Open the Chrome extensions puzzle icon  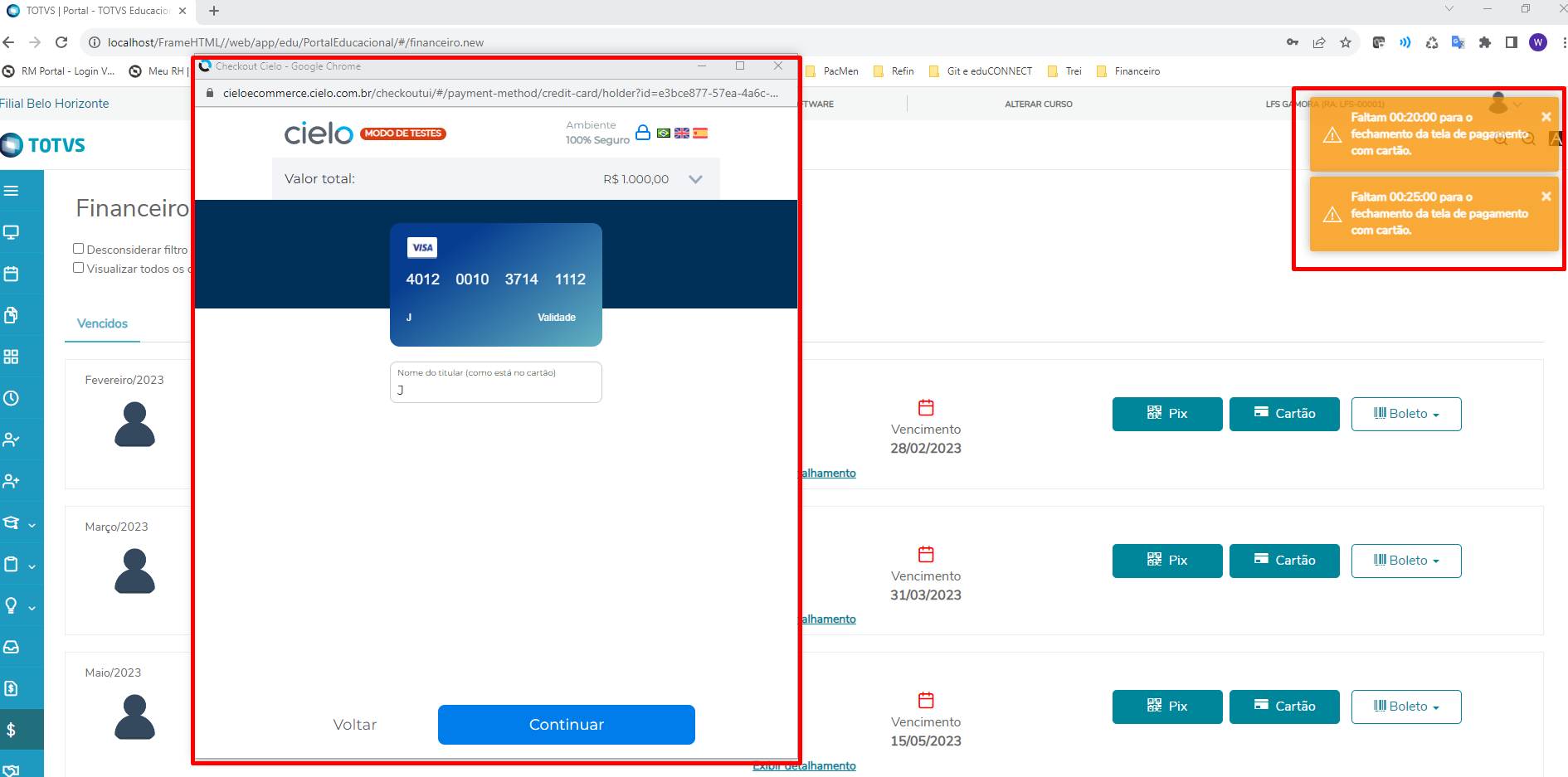click(x=1485, y=42)
